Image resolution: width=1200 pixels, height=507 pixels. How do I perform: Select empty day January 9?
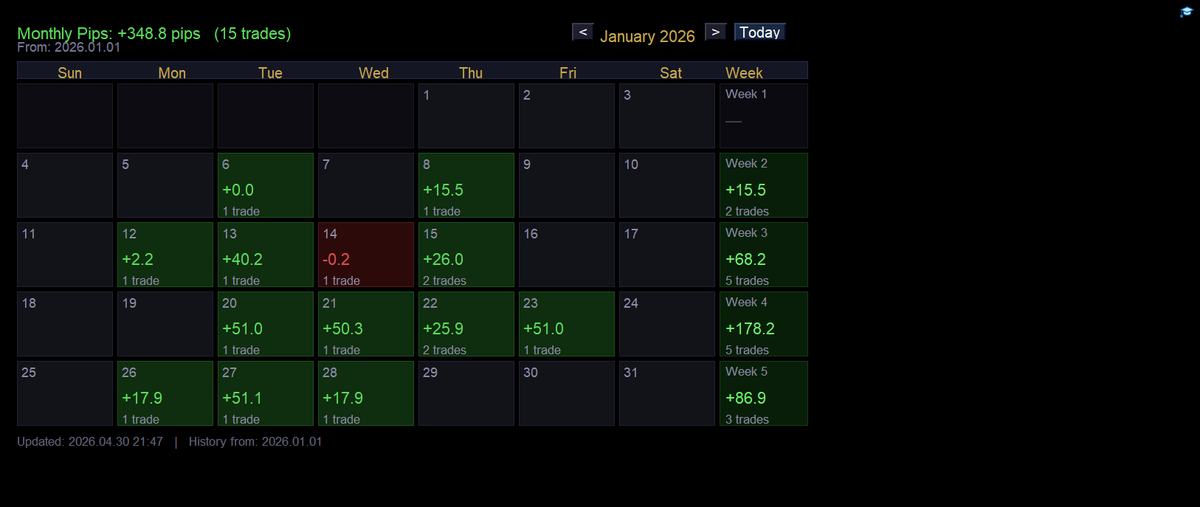[566, 185]
